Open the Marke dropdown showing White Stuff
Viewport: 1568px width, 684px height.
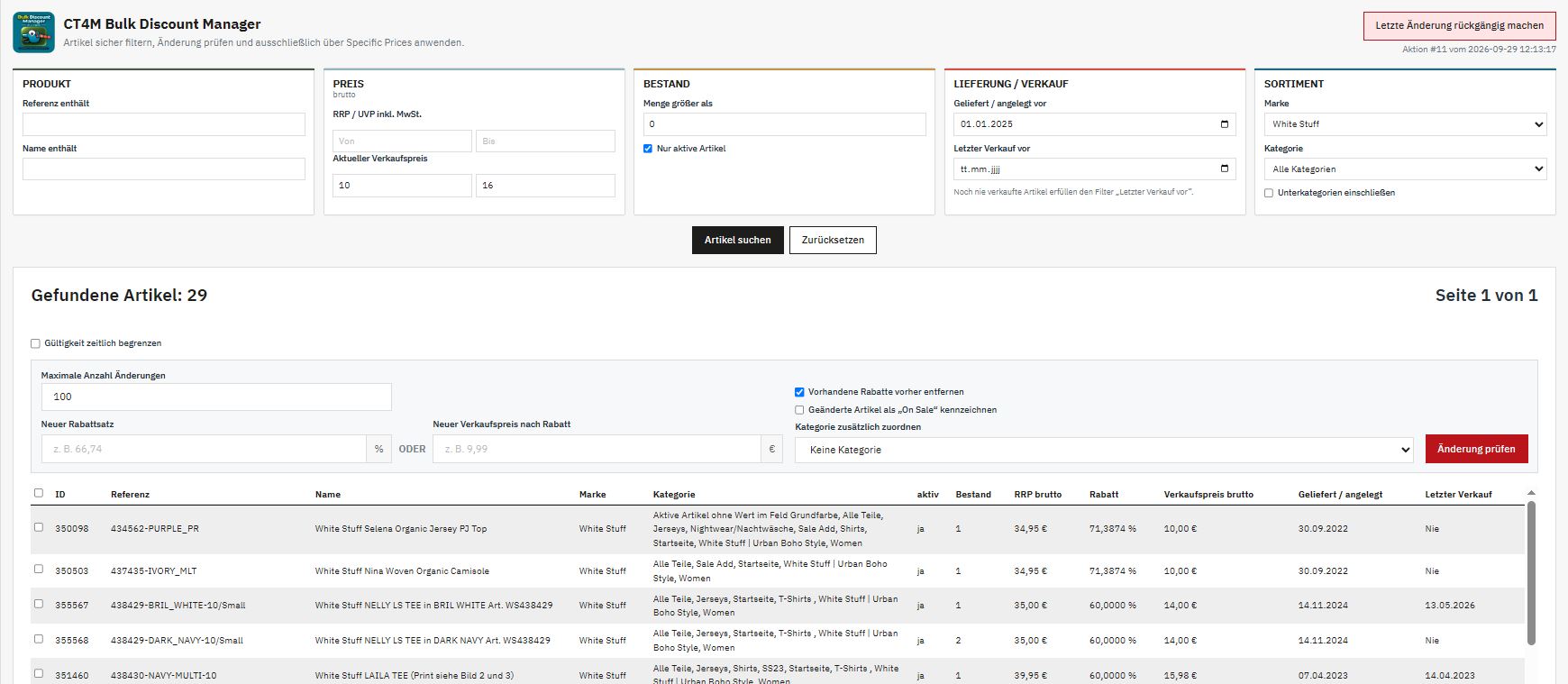pyautogui.click(x=1405, y=124)
